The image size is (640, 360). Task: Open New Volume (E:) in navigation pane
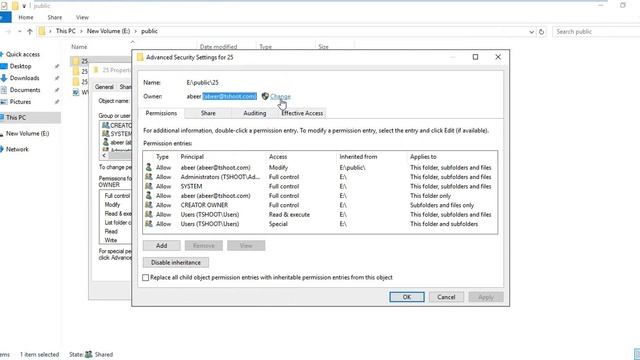point(27,133)
